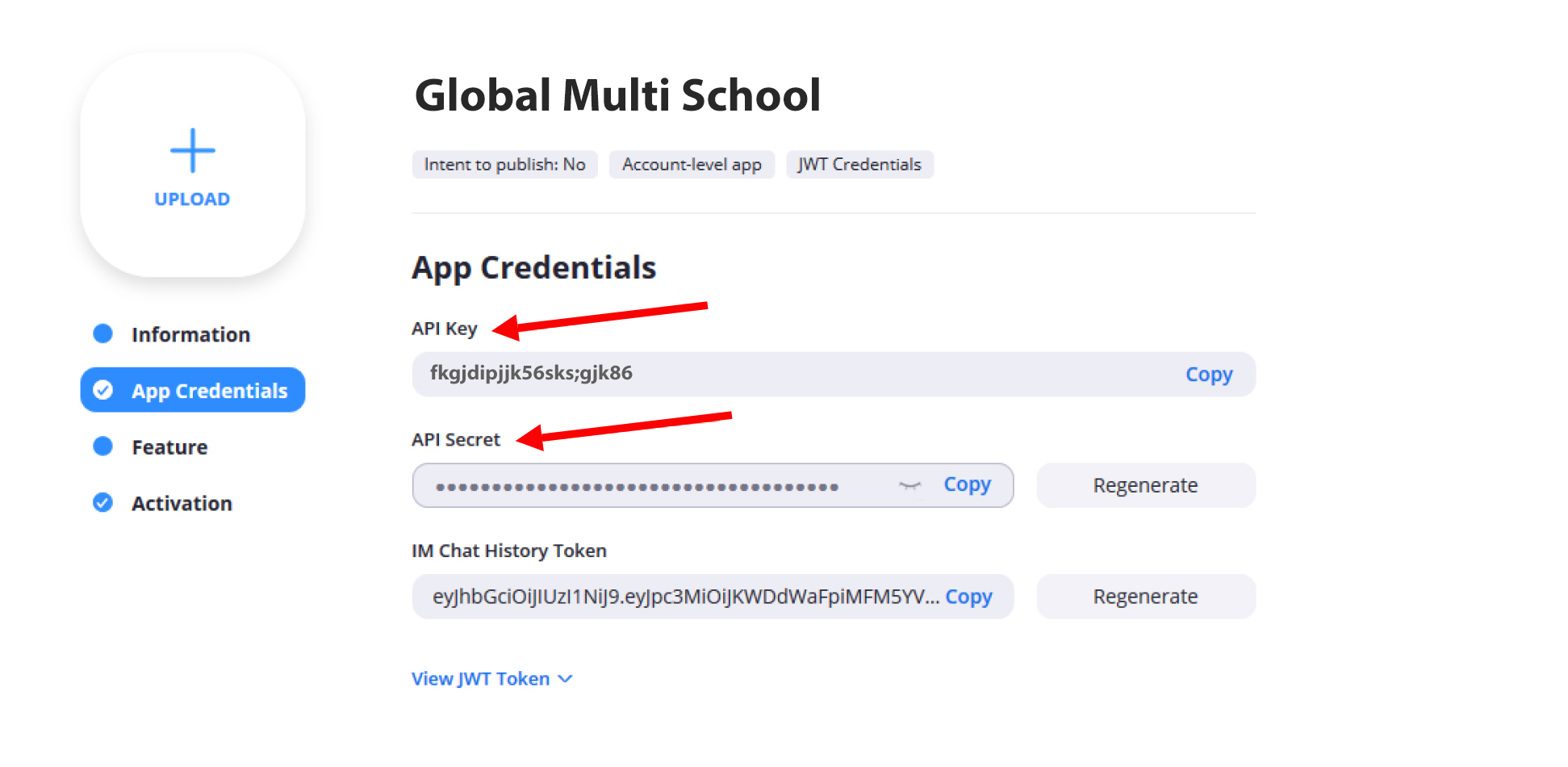This screenshot has height=767, width=1568.
Task: Expand View JWT Token section
Action: [492, 679]
